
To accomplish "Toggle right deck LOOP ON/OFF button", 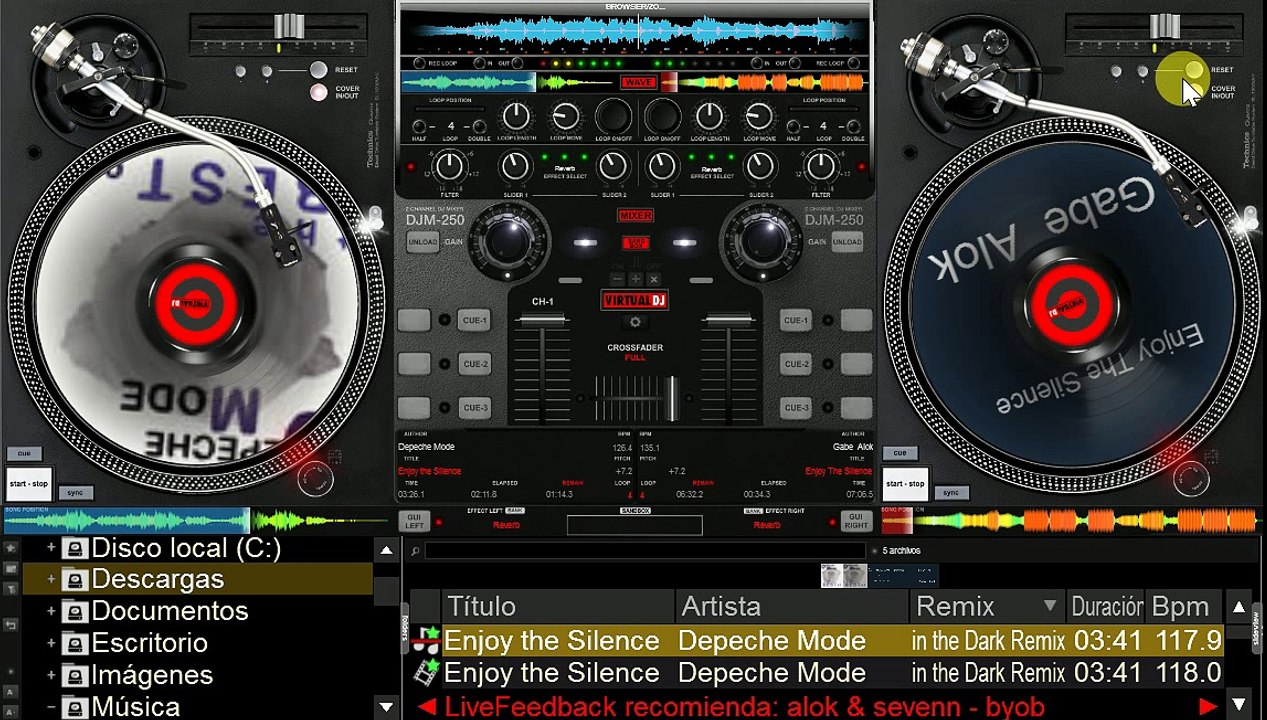I will (662, 117).
